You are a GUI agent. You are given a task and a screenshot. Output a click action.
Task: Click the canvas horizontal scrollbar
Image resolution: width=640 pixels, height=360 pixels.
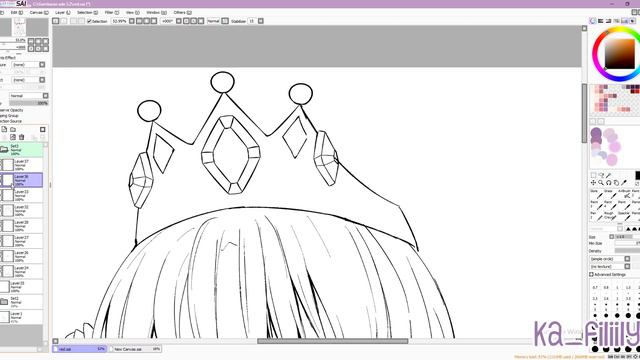(x=332, y=341)
